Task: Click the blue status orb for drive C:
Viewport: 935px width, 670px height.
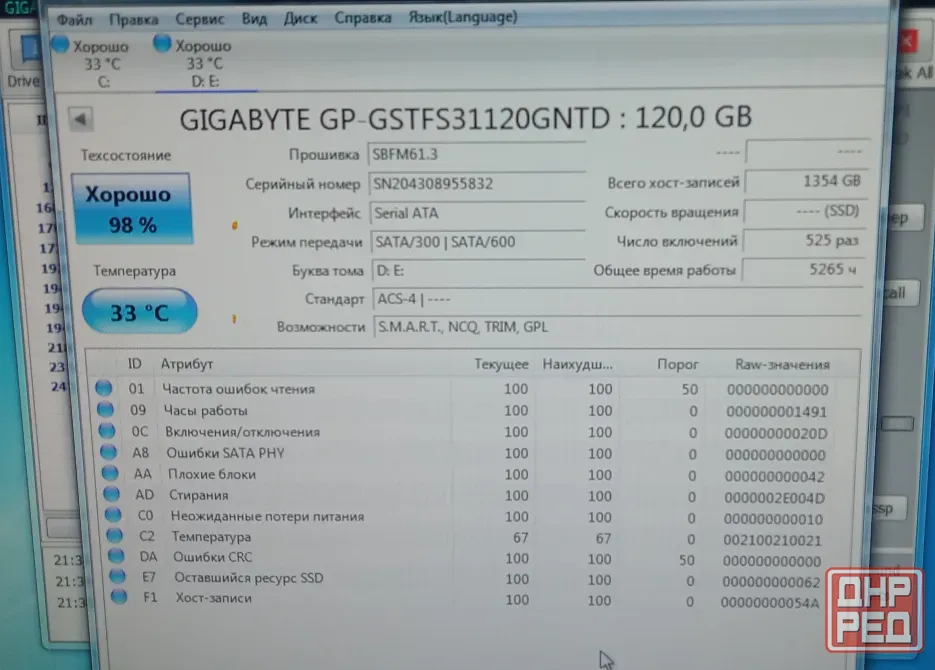Action: pos(60,45)
